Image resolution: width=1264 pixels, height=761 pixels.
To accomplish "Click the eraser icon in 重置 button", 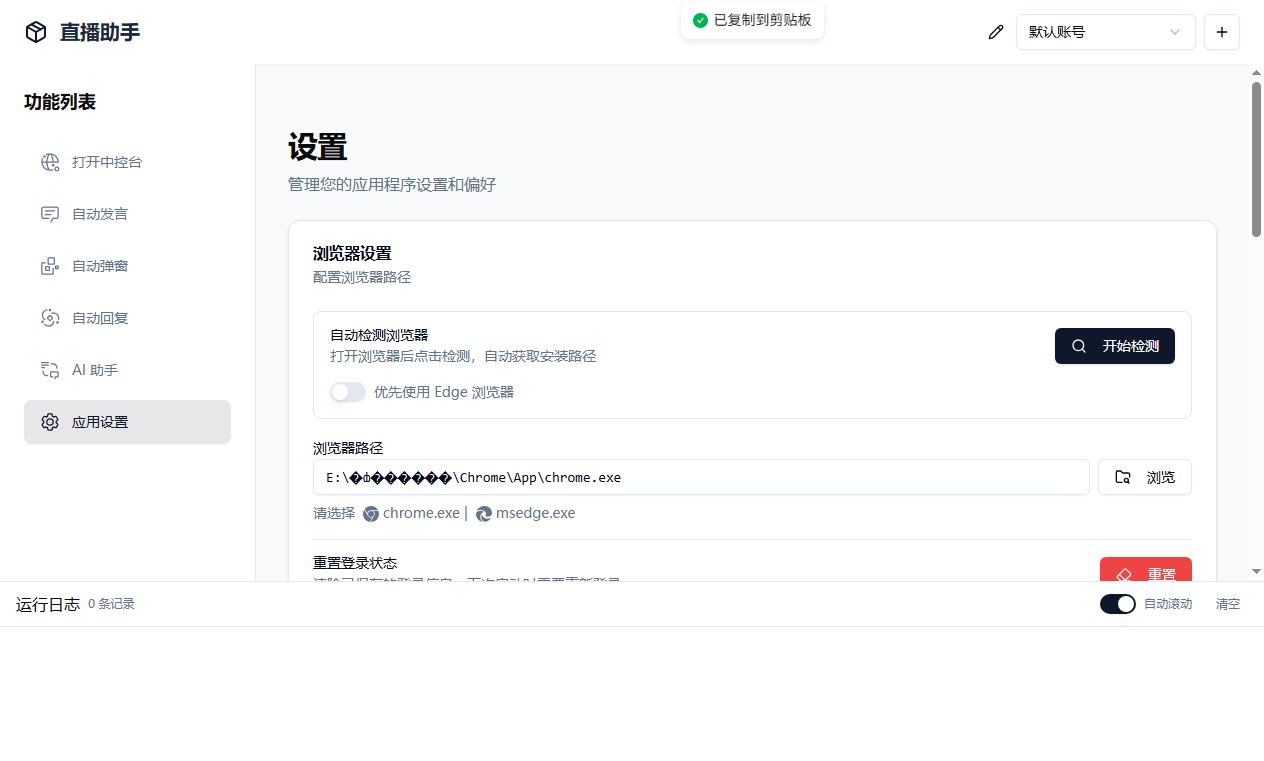I will click(x=1123, y=575).
